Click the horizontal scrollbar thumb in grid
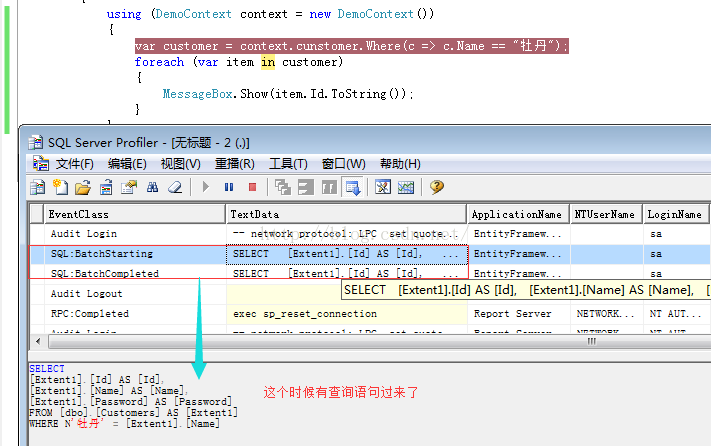This screenshot has width=711, height=446. click(x=380, y=342)
